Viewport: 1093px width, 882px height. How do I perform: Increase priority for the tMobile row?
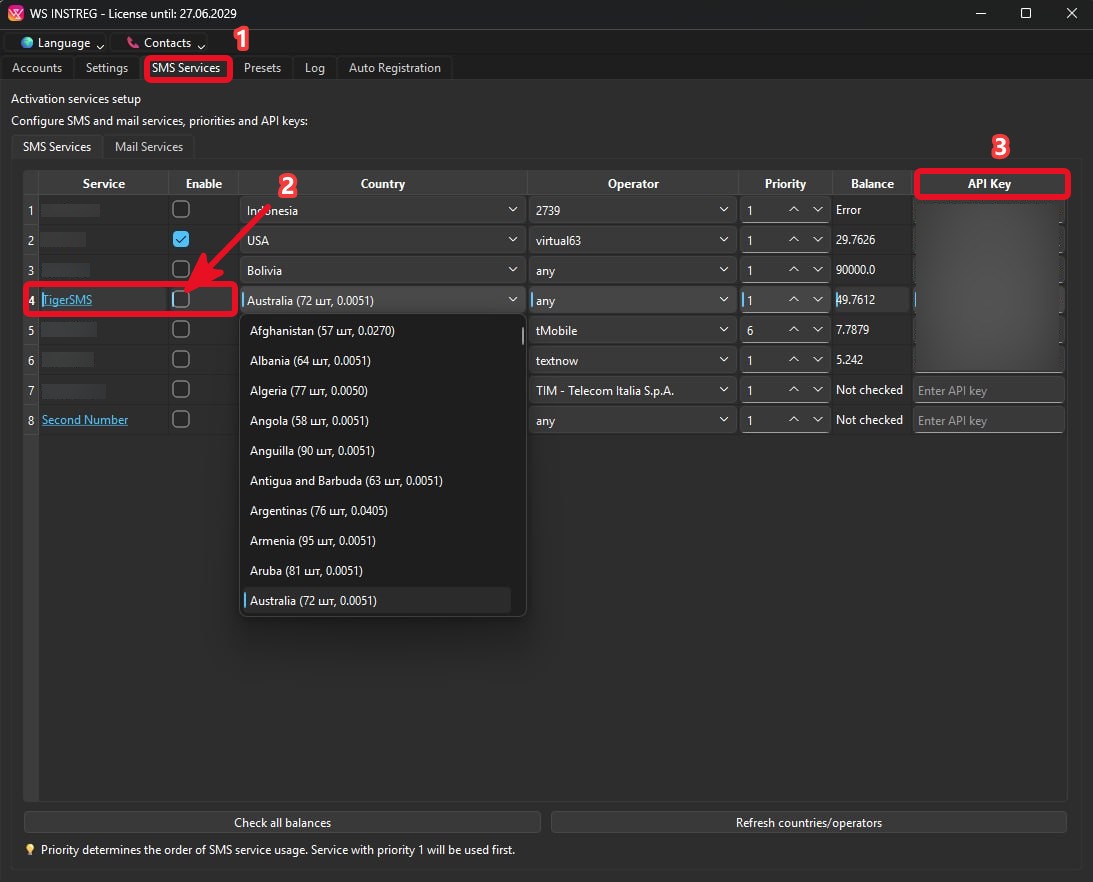click(793, 329)
